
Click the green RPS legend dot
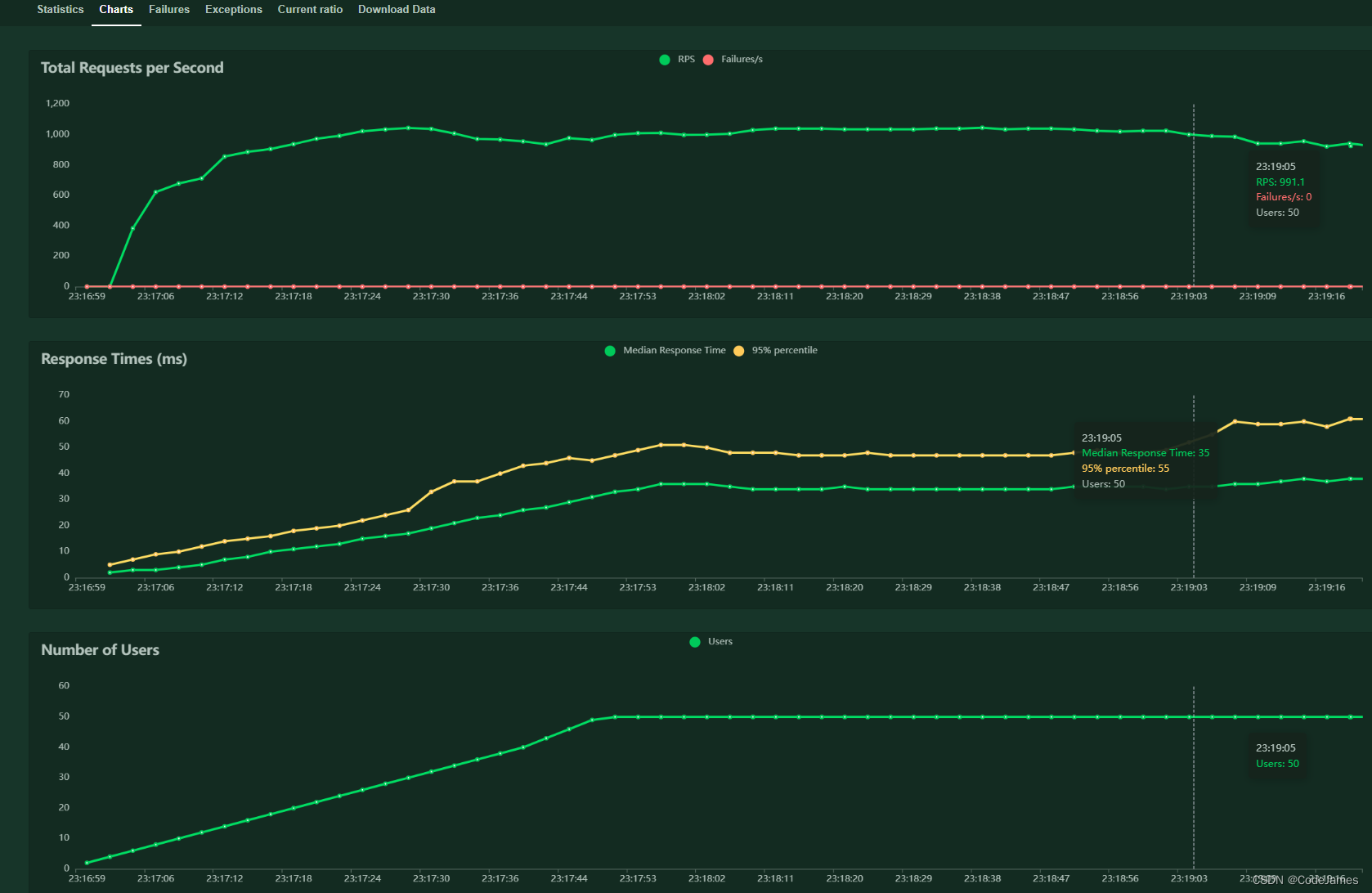pos(665,60)
